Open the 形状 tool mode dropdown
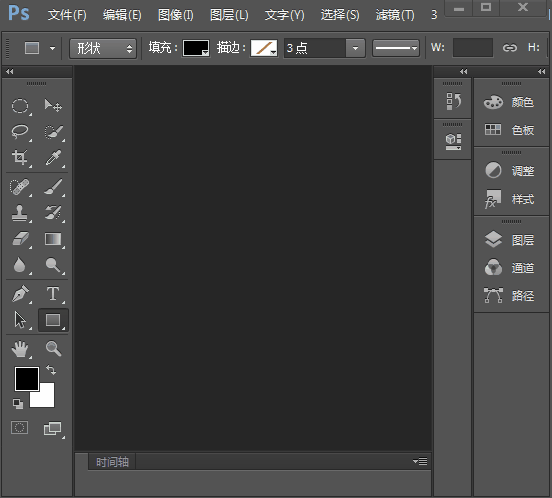The height and width of the screenshot is (498, 552). click(103, 48)
